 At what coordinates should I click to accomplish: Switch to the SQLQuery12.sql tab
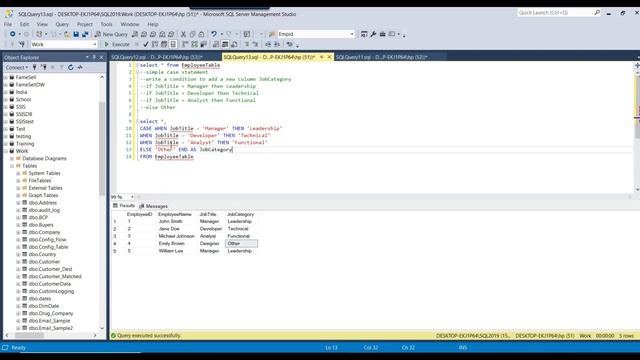coord(157,57)
